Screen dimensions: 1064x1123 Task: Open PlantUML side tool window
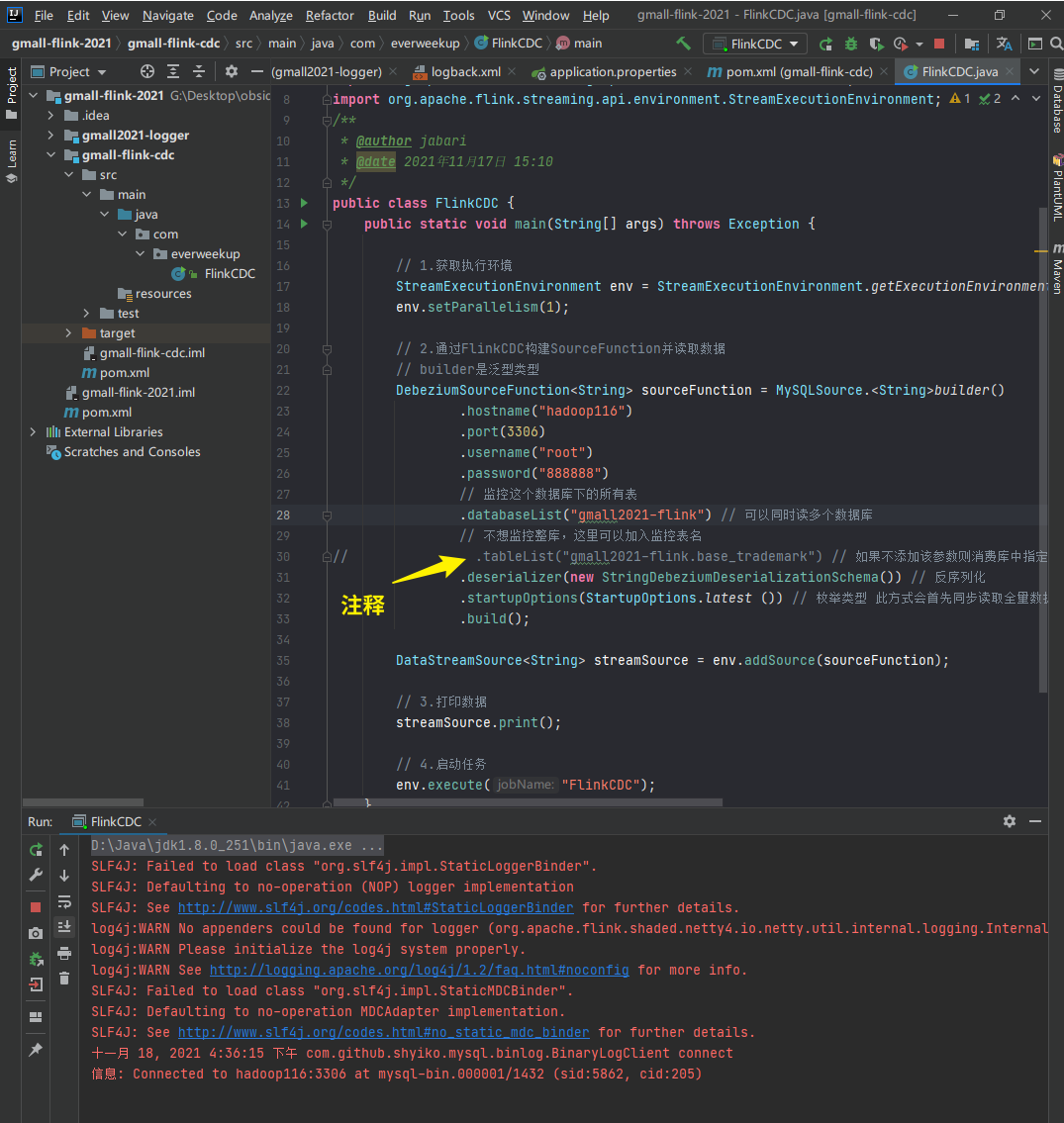tap(1057, 188)
